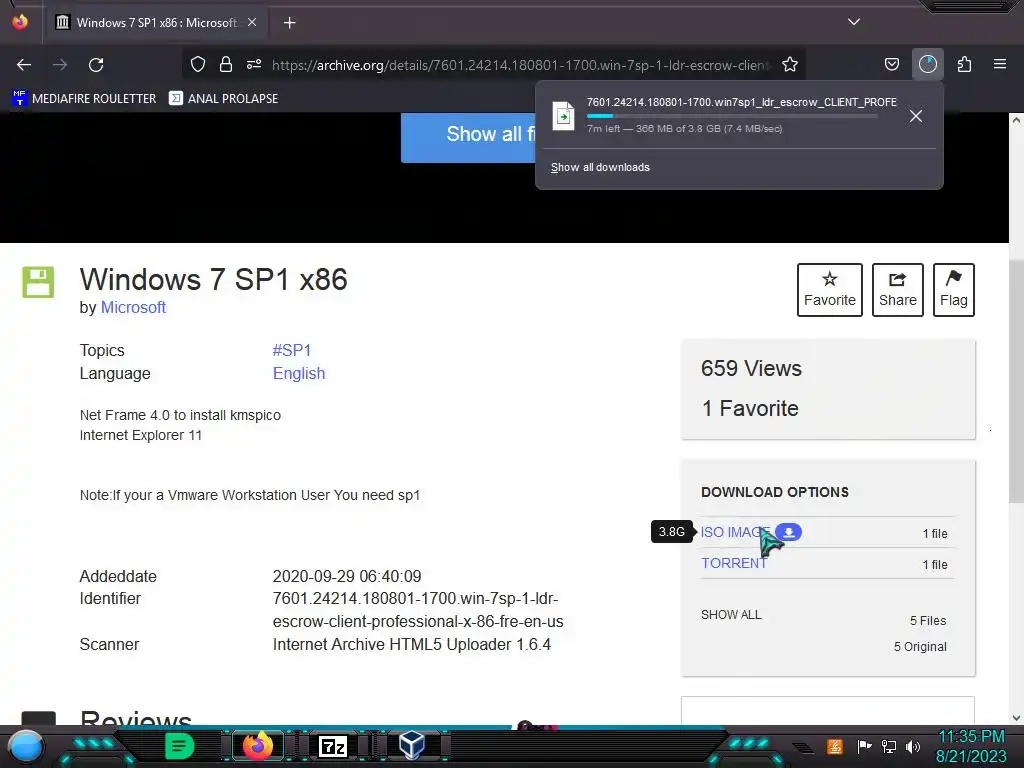
Task: Toggle the downloads panel button
Action: tap(928, 64)
